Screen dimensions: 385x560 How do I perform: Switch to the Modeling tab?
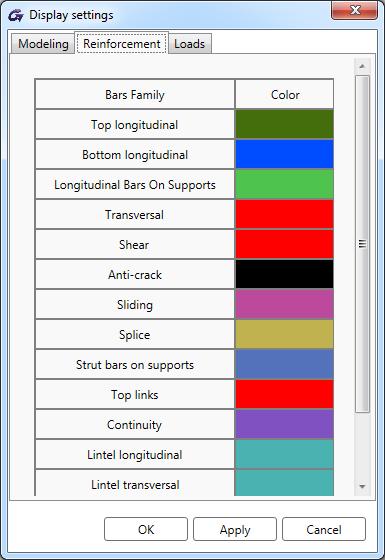coord(43,44)
